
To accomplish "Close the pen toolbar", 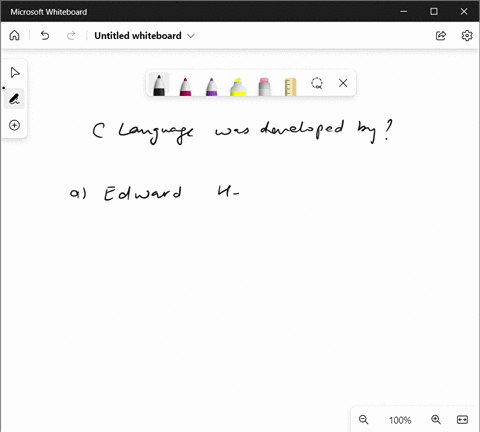I will (343, 83).
